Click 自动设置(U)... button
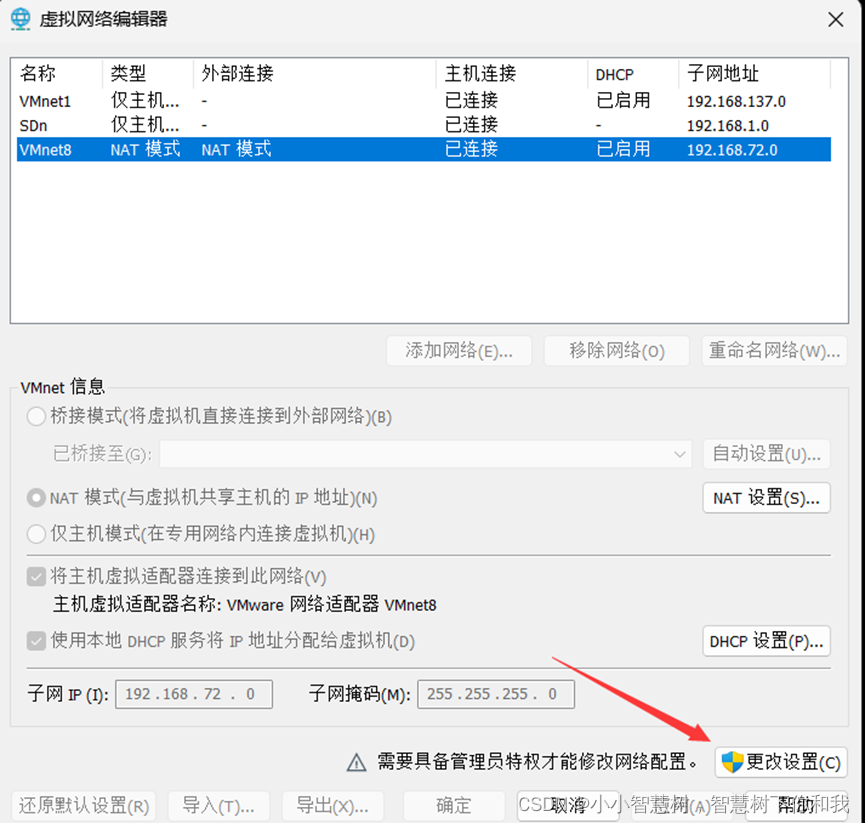This screenshot has height=823, width=865. coord(766,454)
